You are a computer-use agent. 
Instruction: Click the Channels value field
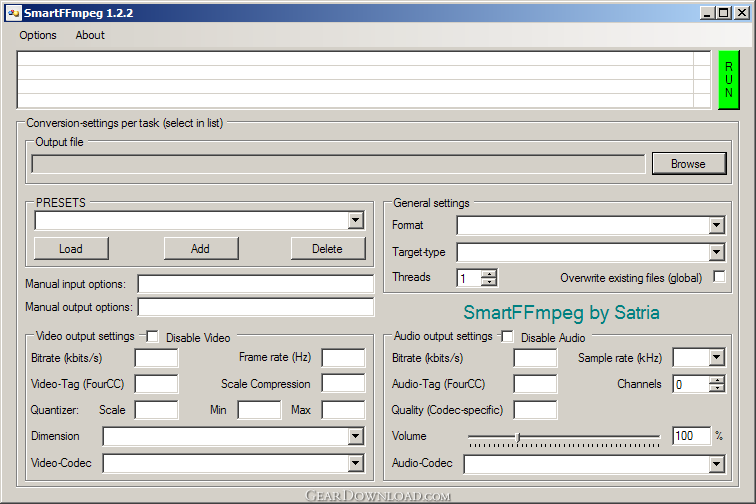[x=691, y=384]
